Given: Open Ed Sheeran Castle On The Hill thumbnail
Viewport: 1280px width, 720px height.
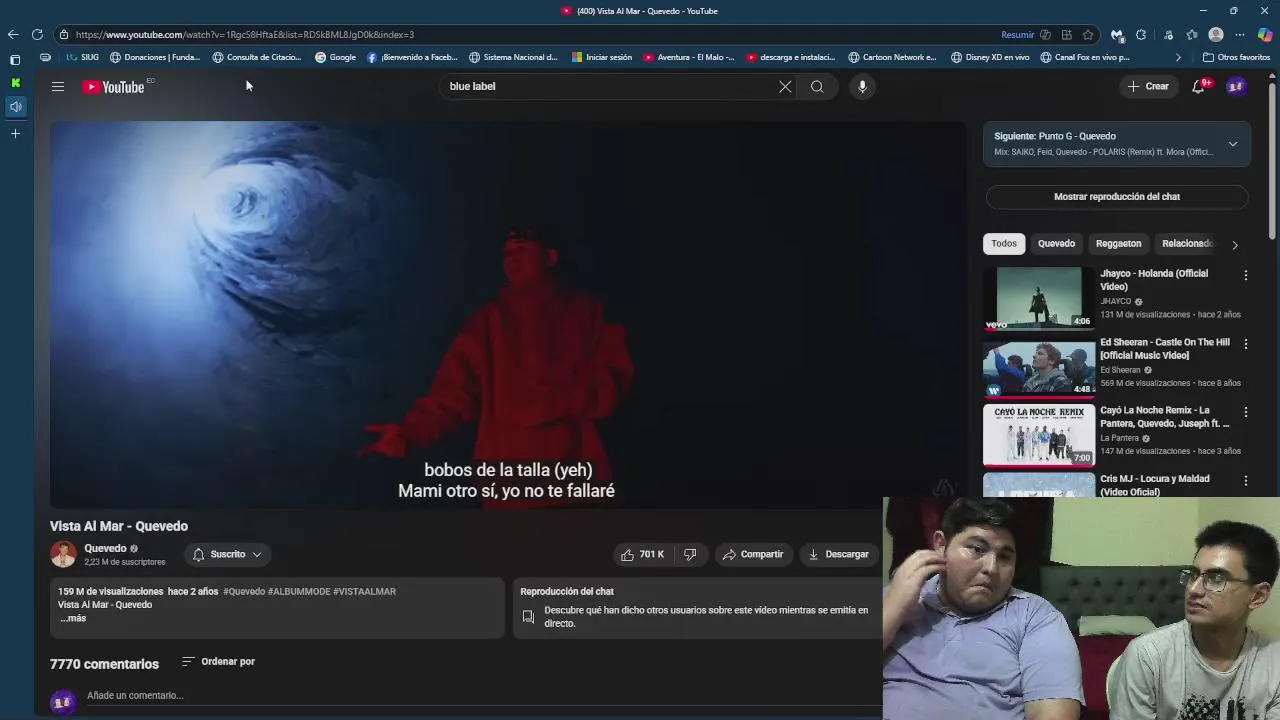Looking at the screenshot, I should 1039,367.
